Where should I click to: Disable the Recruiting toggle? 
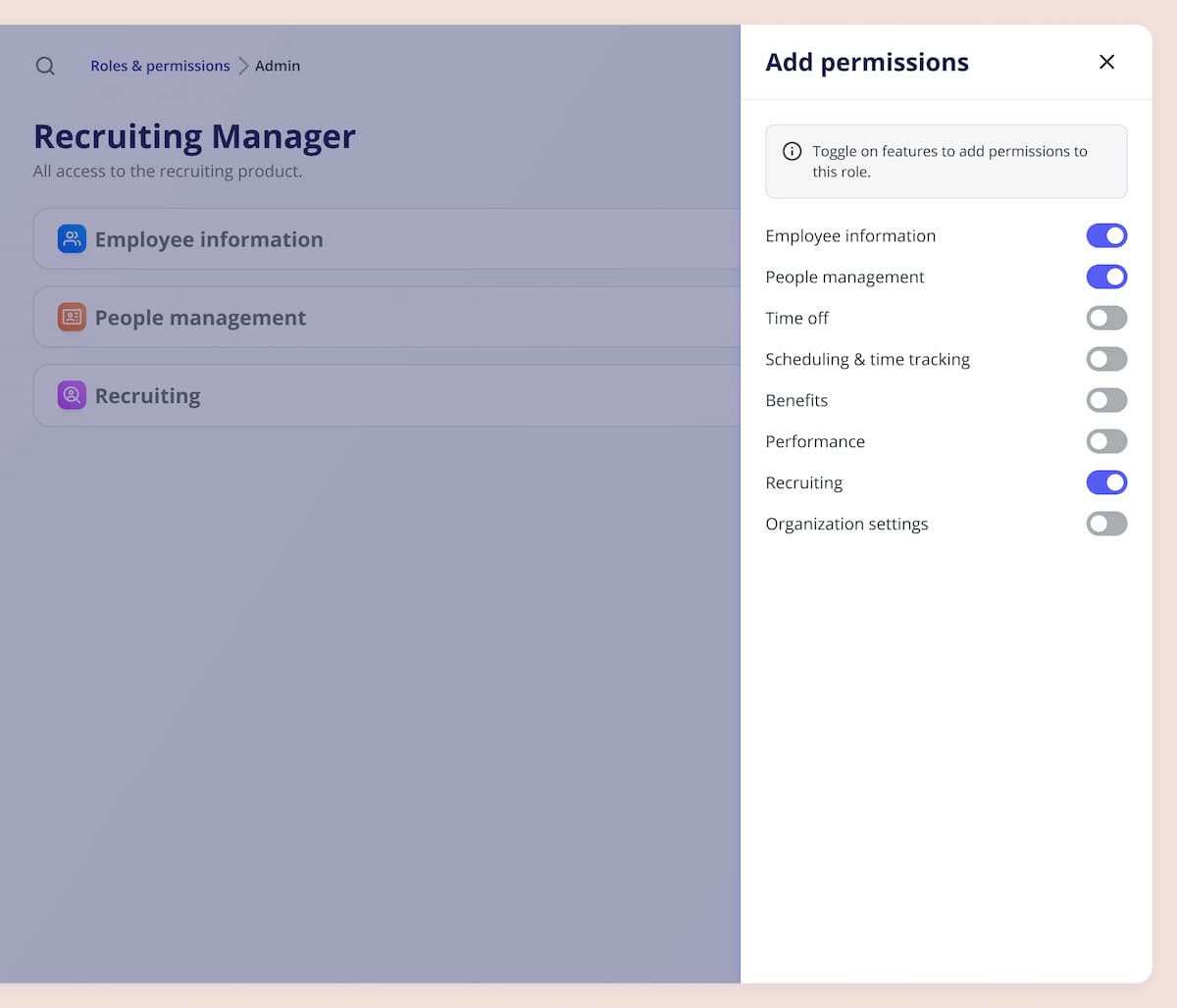point(1106,482)
